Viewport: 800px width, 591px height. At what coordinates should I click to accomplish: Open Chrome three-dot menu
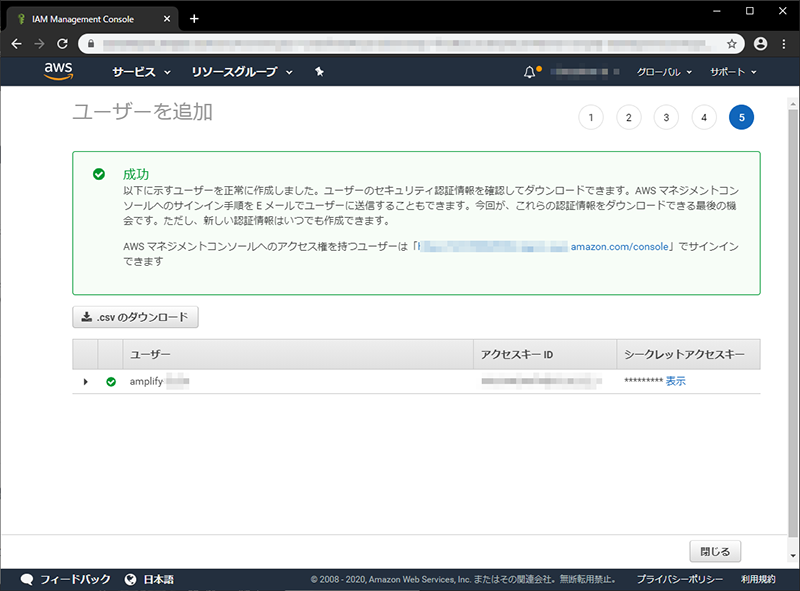point(784,44)
